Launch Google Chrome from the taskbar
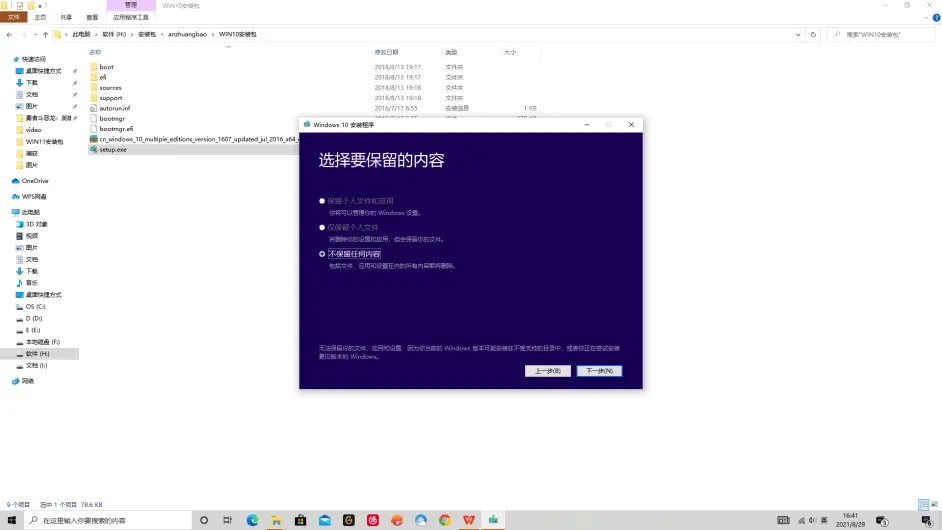Viewport: 942px width, 530px height. [445, 520]
